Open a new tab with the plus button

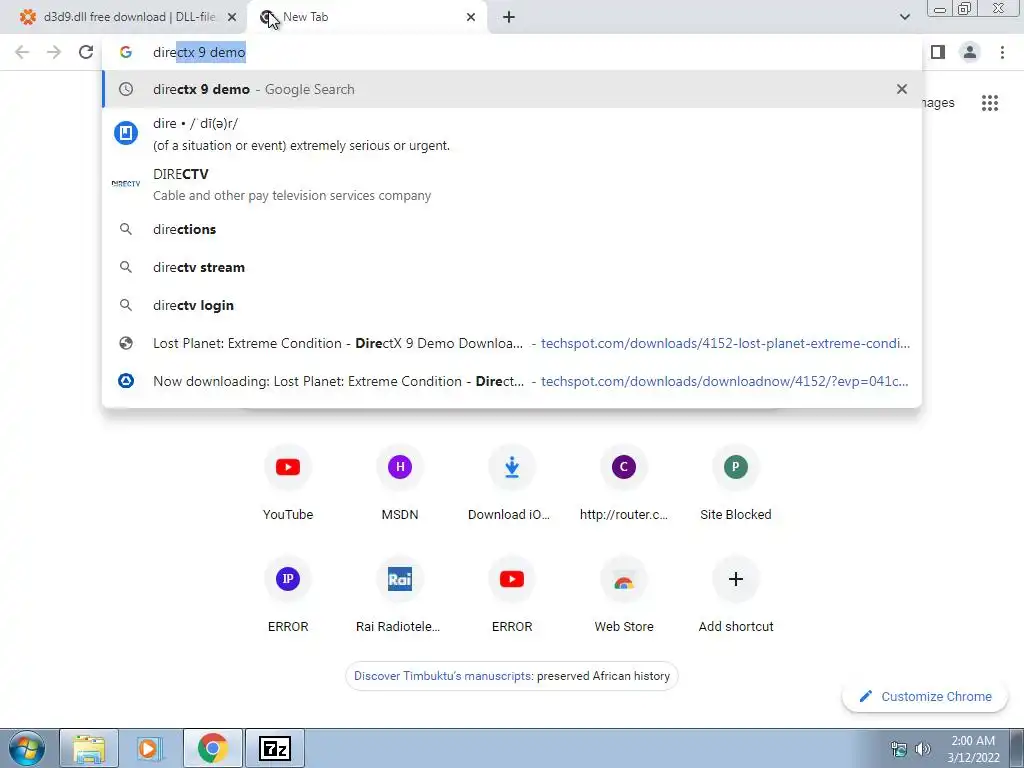(509, 17)
